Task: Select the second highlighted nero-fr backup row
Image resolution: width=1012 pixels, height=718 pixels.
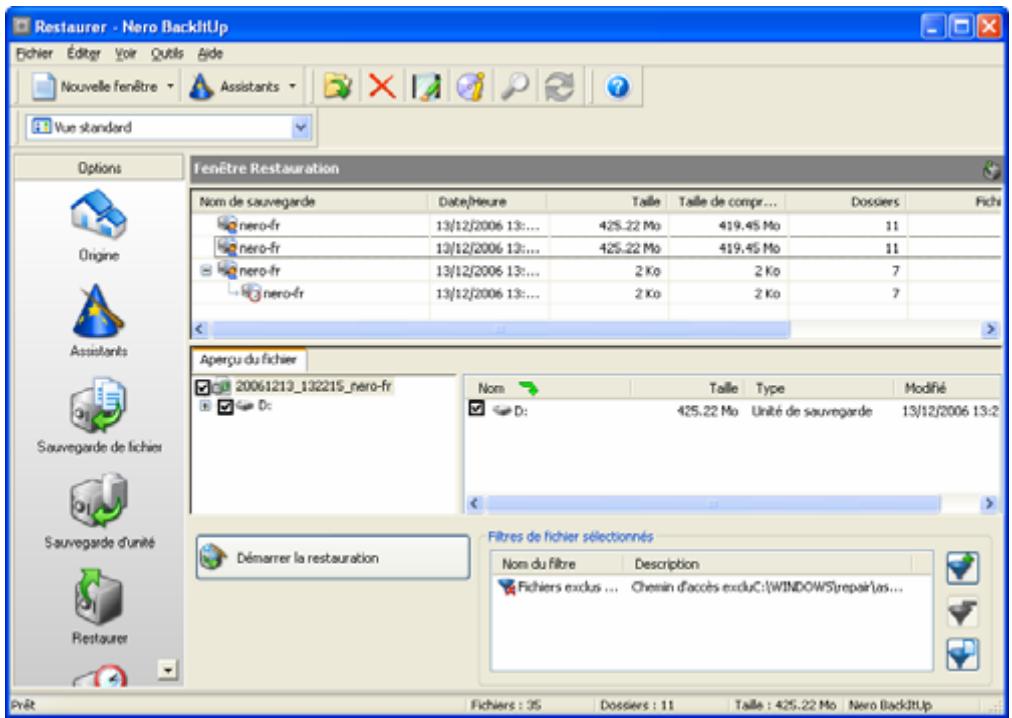Action: (x=596, y=248)
